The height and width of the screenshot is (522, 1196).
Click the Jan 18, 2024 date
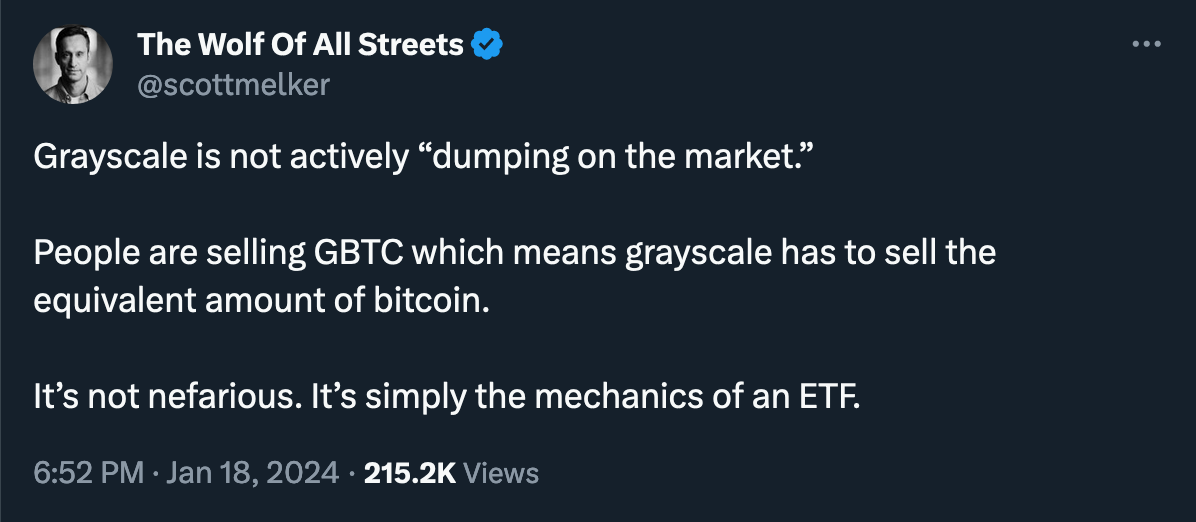point(252,474)
